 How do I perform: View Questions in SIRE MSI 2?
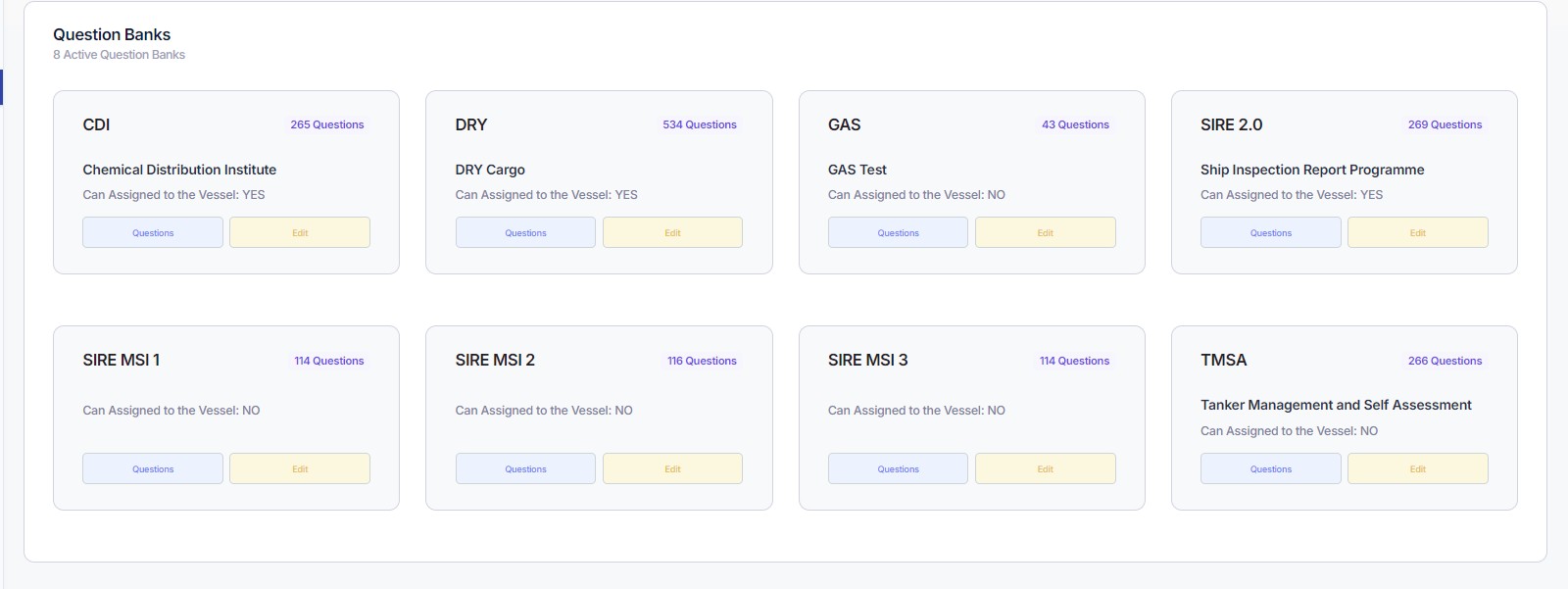[x=525, y=469]
